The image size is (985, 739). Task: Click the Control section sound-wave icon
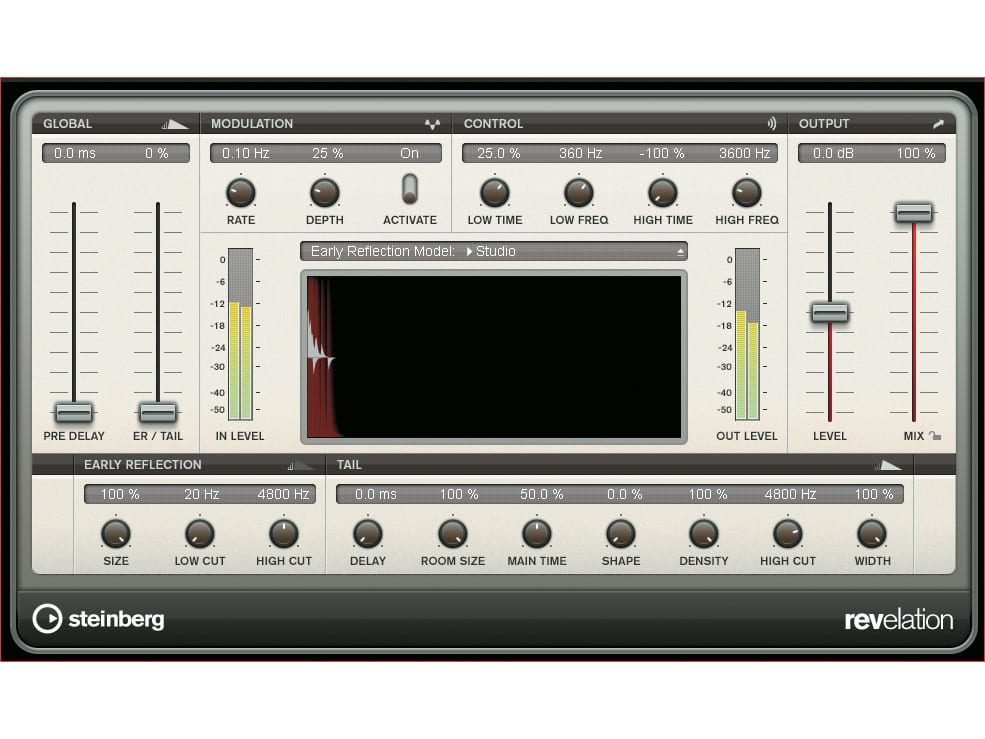click(771, 124)
